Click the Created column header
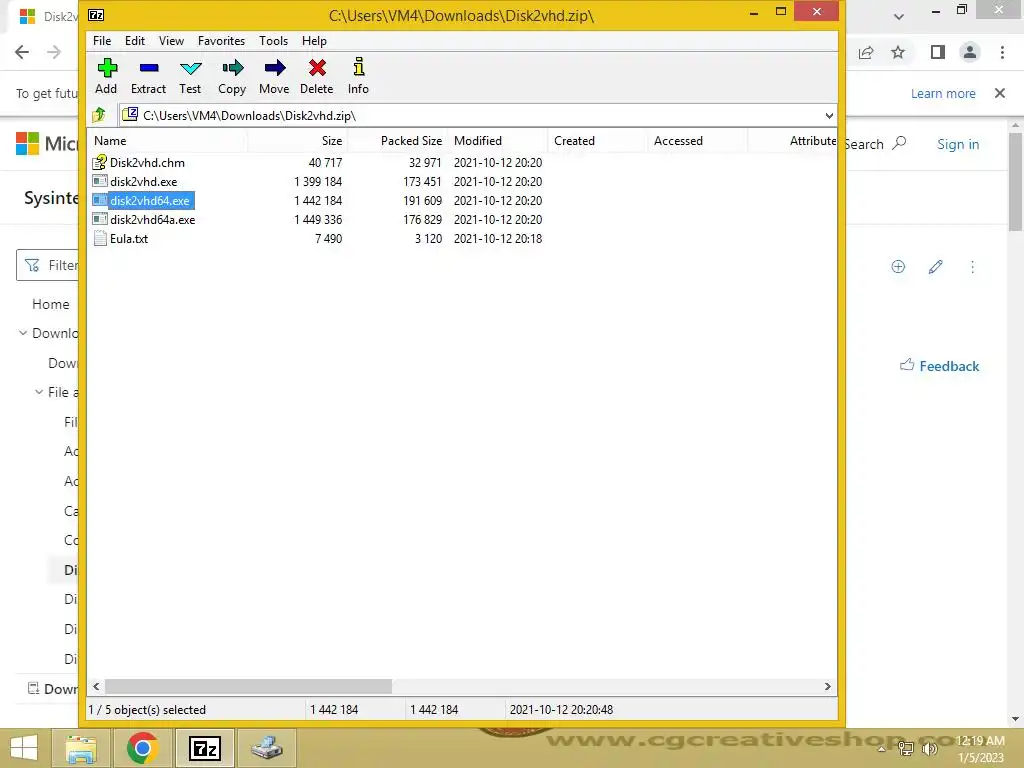 (x=598, y=140)
